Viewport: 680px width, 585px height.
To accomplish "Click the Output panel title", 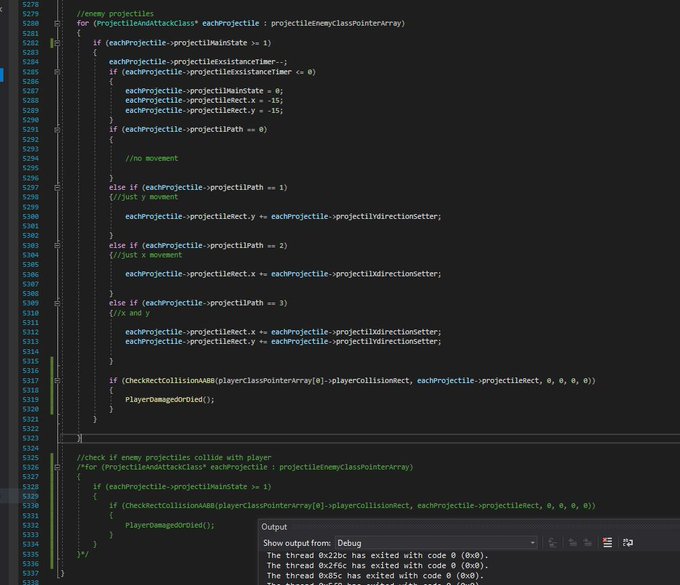I will coord(274,527).
